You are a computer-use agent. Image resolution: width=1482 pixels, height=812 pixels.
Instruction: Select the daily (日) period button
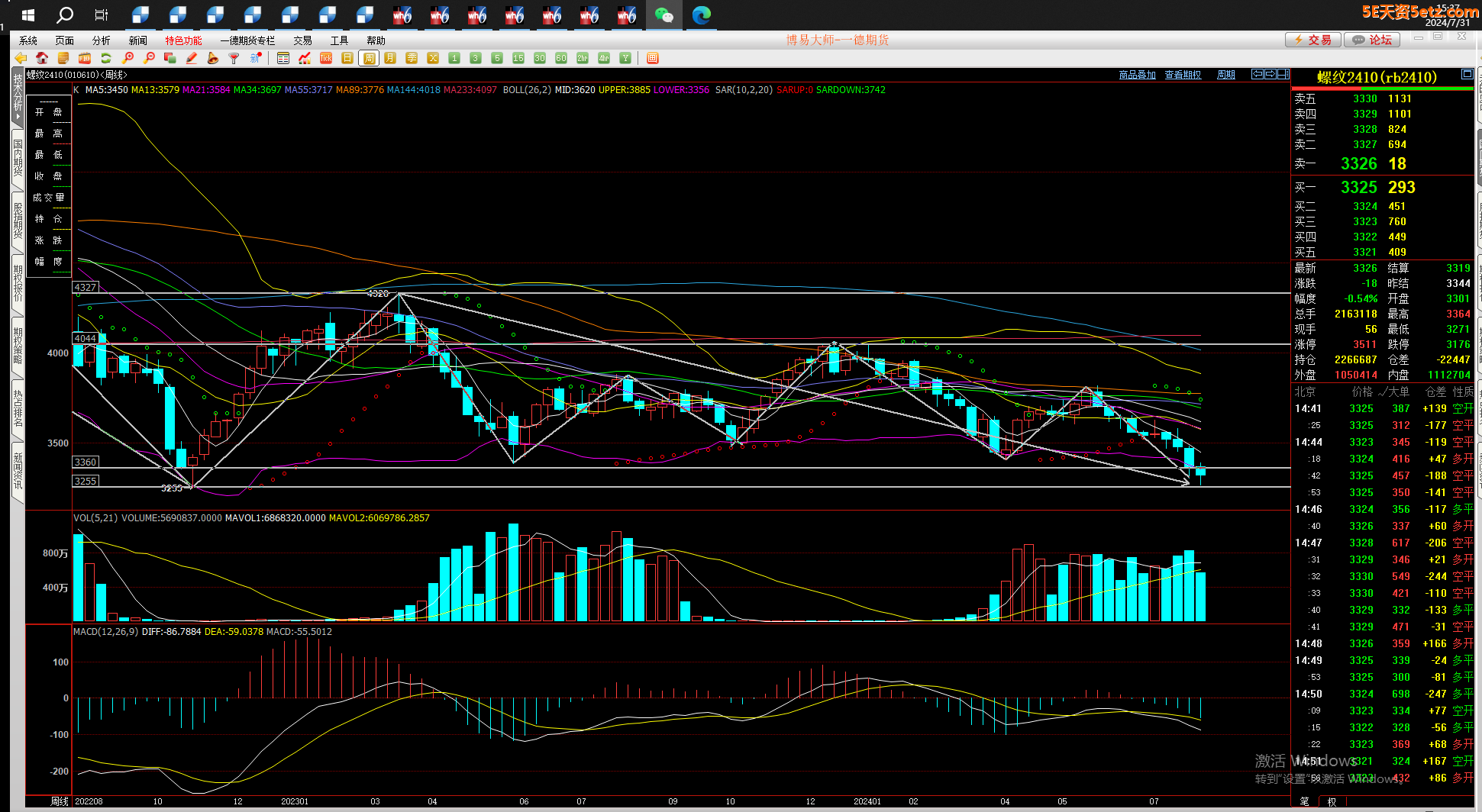pyautogui.click(x=347, y=59)
